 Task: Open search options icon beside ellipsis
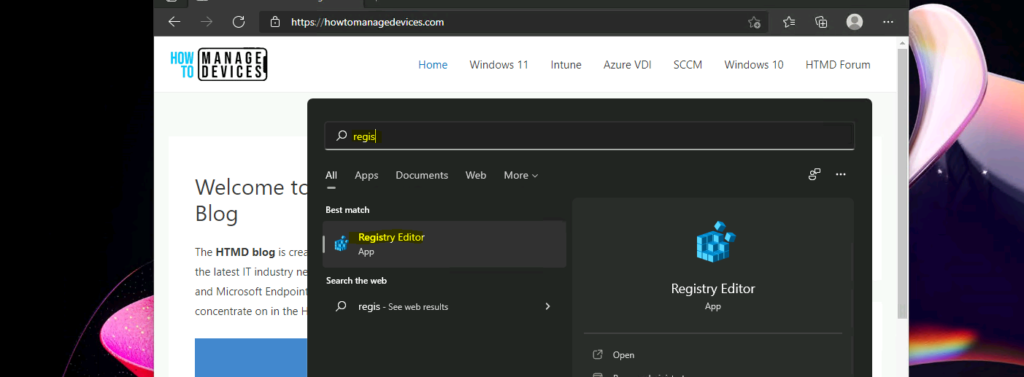coord(814,174)
